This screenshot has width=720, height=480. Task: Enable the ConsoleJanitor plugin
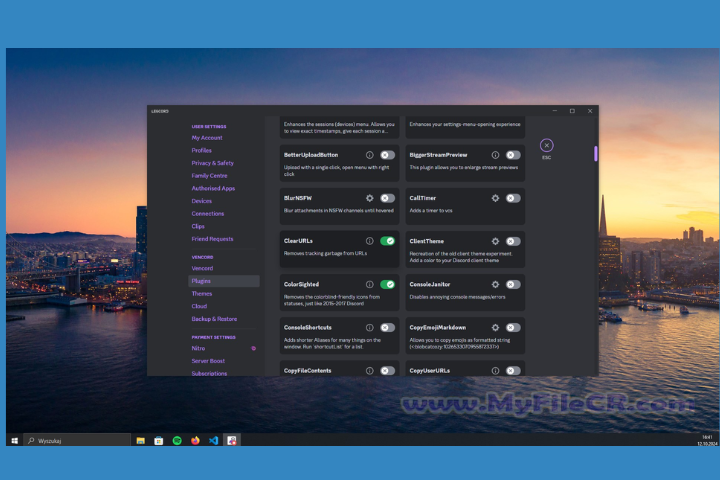click(513, 284)
